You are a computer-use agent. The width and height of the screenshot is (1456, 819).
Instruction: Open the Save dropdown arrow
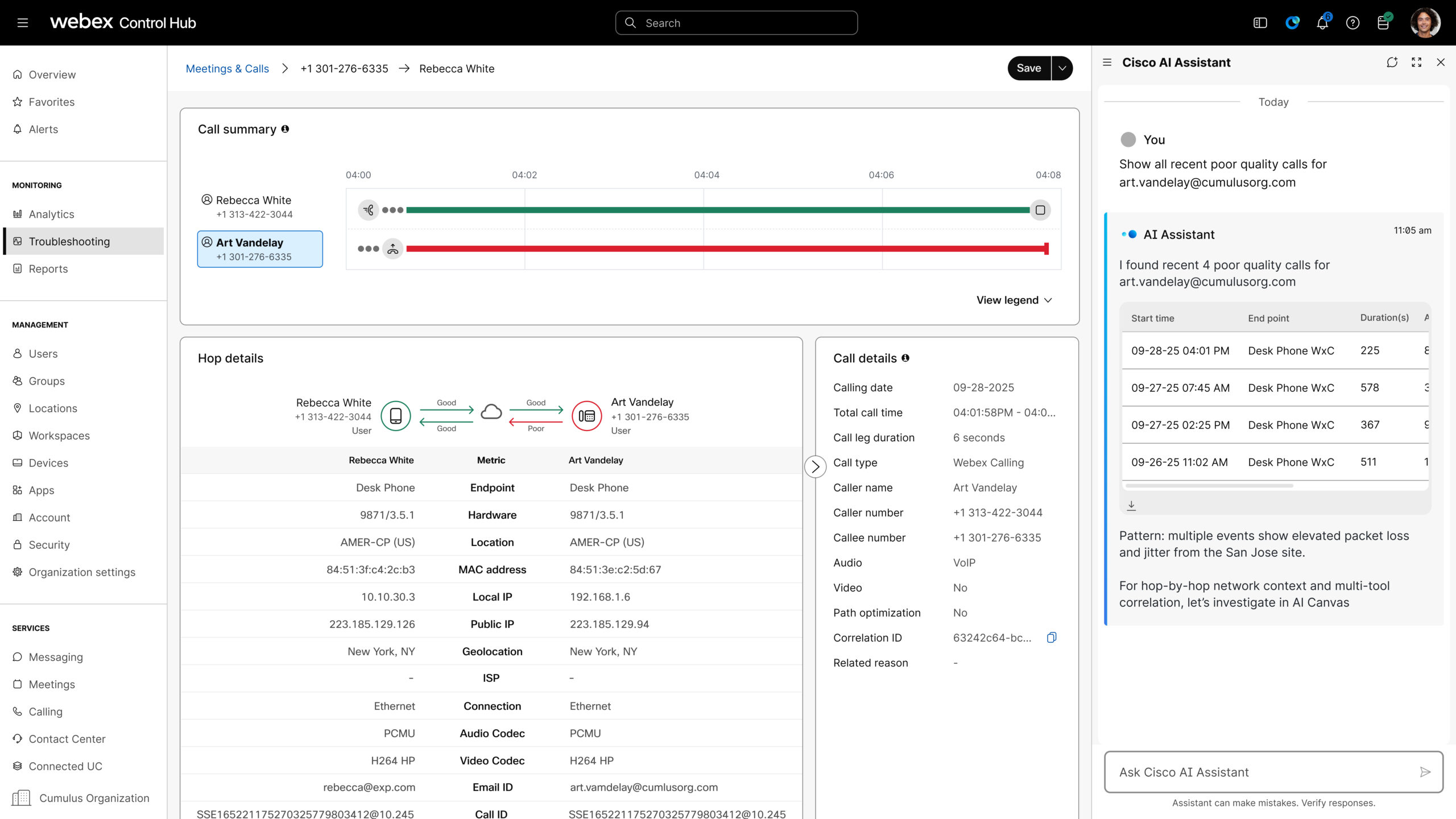pos(1062,68)
